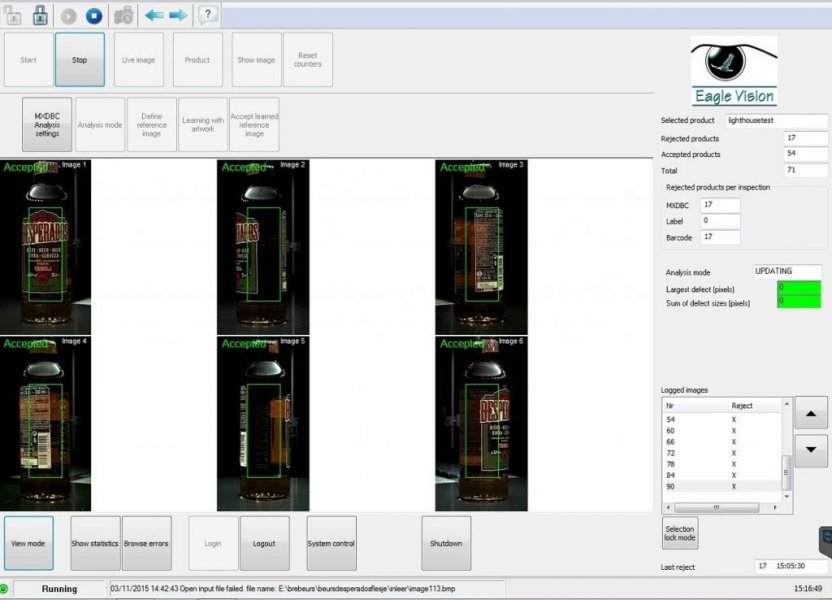Move logged images selection down with arrow button
This screenshot has height=600, width=832.
pyautogui.click(x=811, y=450)
